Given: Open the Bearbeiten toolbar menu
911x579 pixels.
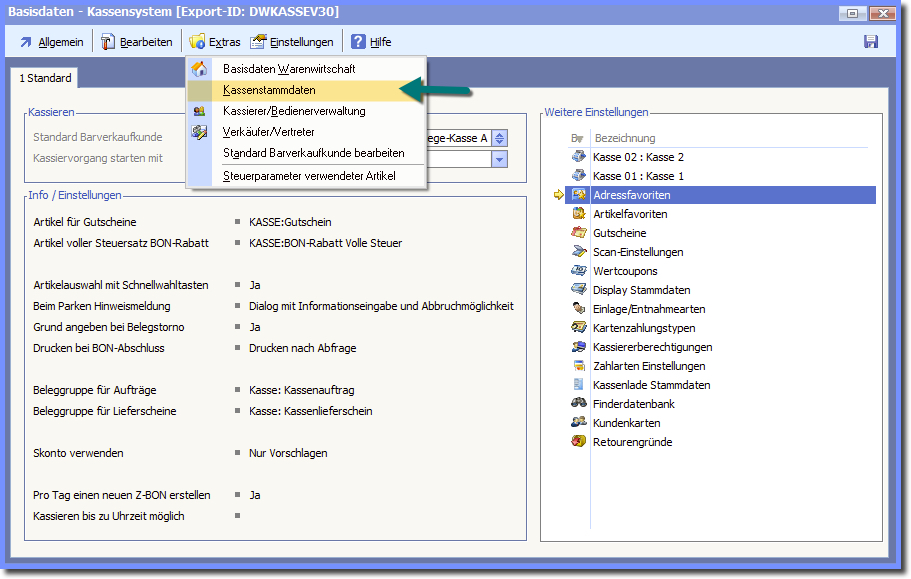Looking at the screenshot, I should (136, 42).
